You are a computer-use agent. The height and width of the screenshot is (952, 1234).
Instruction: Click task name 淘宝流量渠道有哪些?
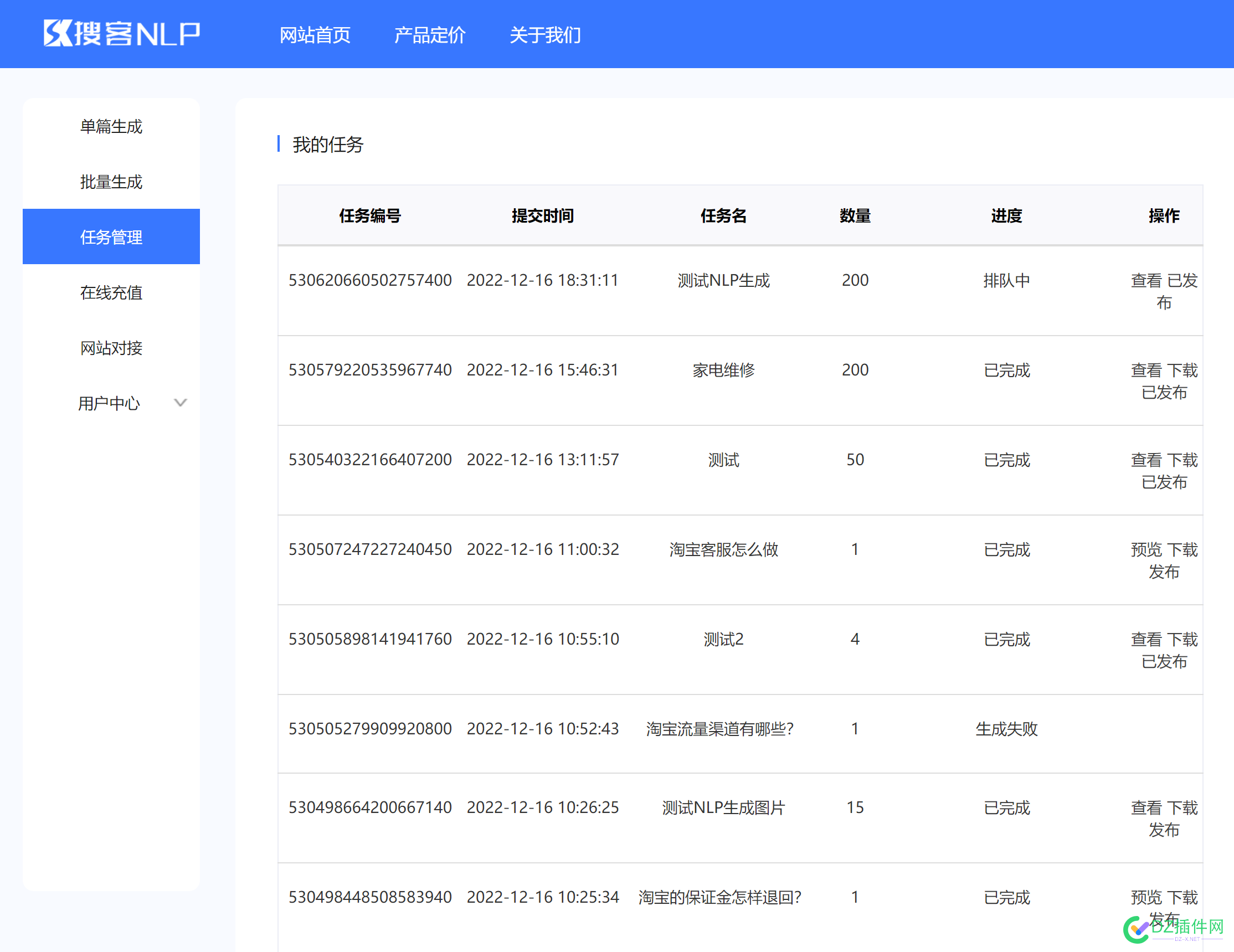click(x=720, y=729)
